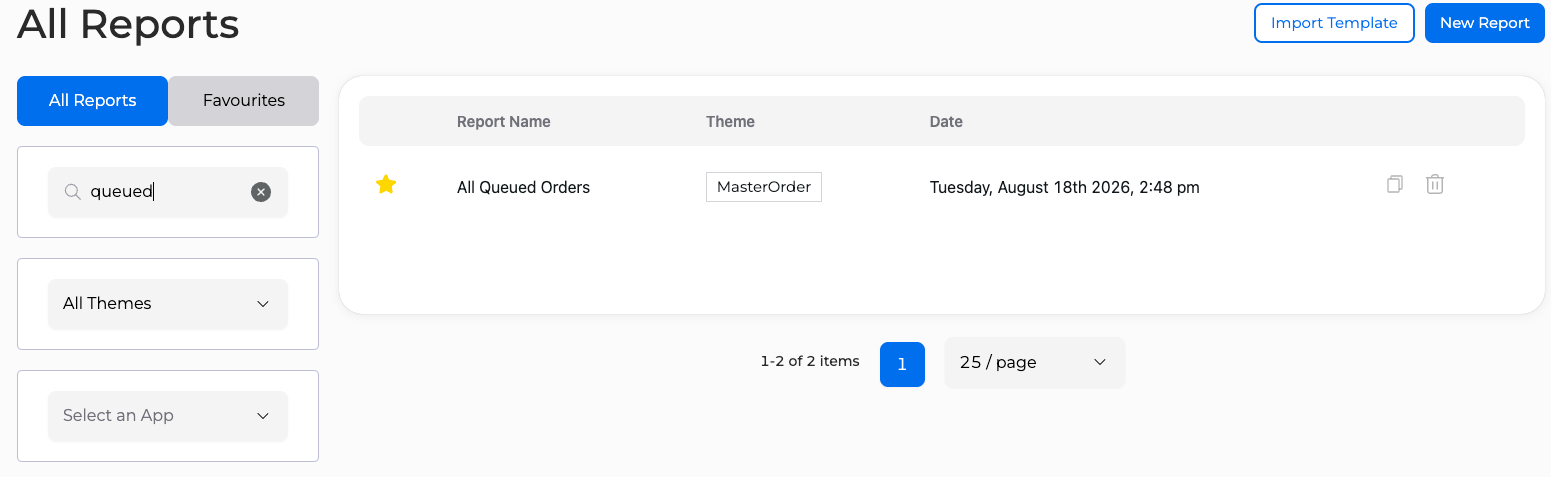Open the All Themes dropdown
Image resolution: width=1551 pixels, height=477 pixels.
168,304
